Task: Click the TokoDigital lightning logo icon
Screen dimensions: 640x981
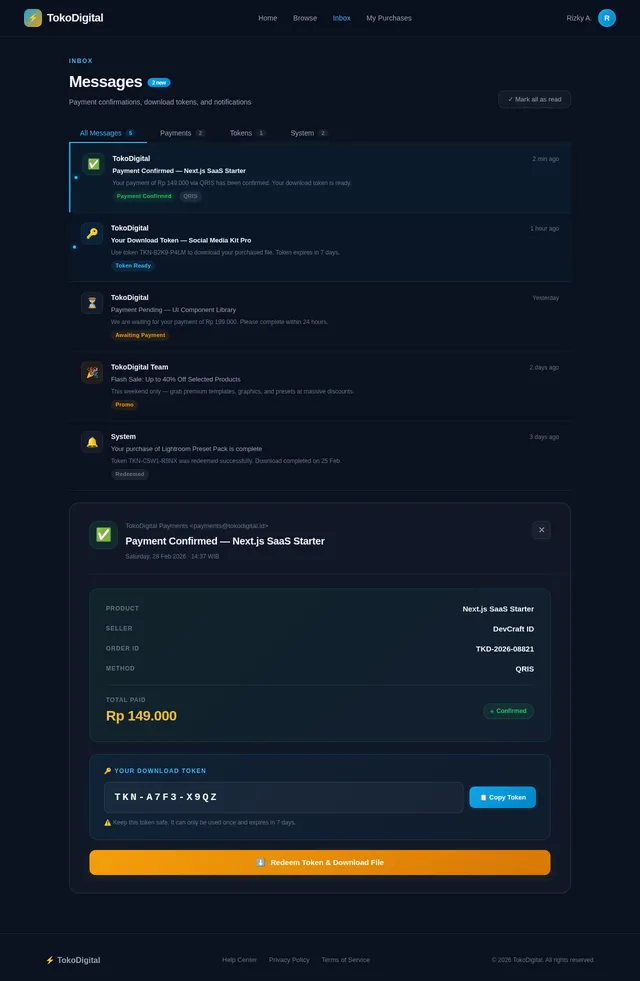Action: tap(33, 18)
